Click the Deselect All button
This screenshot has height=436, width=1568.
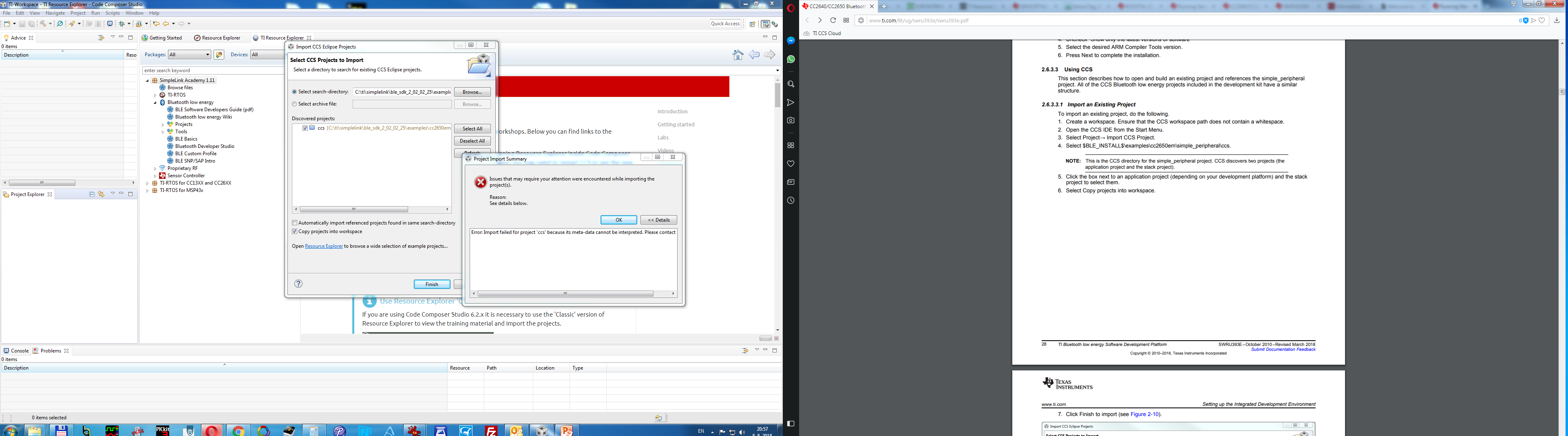pos(473,141)
